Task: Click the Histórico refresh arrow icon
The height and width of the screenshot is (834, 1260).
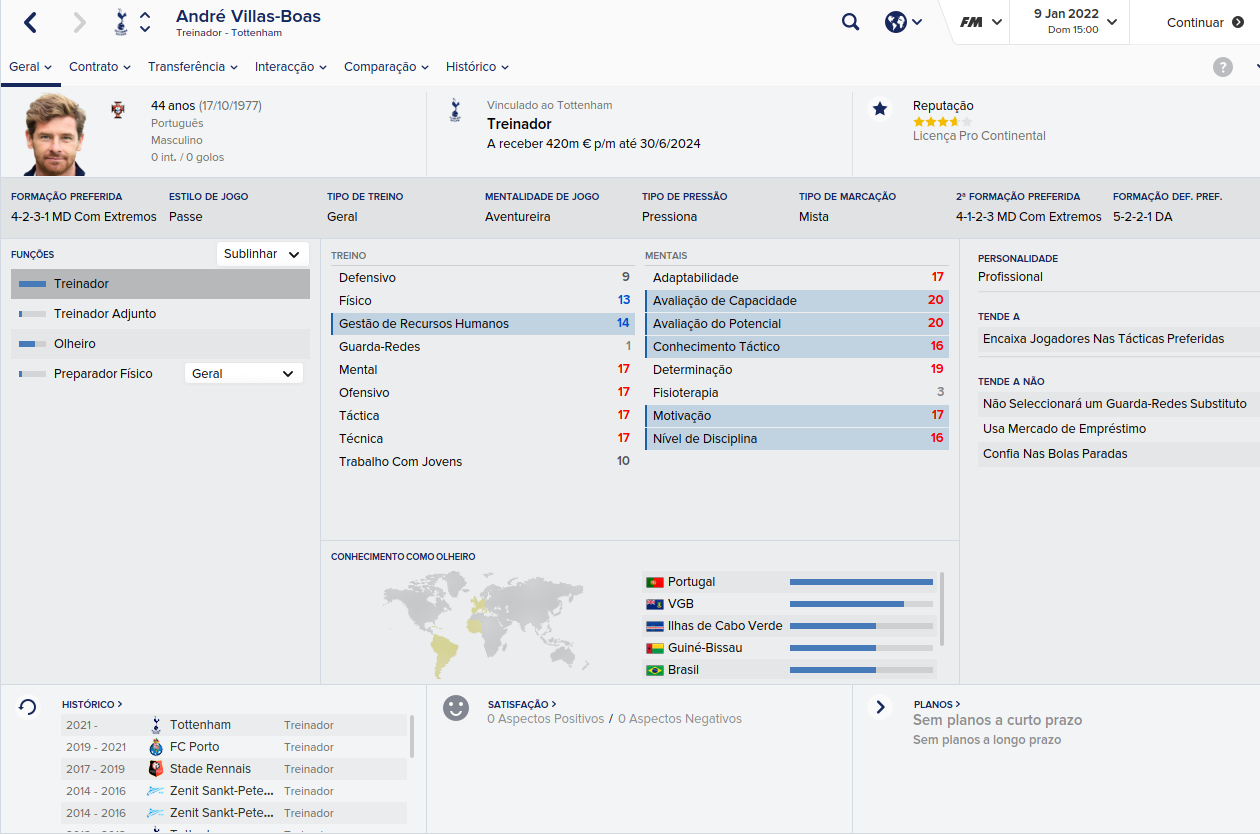Action: [27, 707]
